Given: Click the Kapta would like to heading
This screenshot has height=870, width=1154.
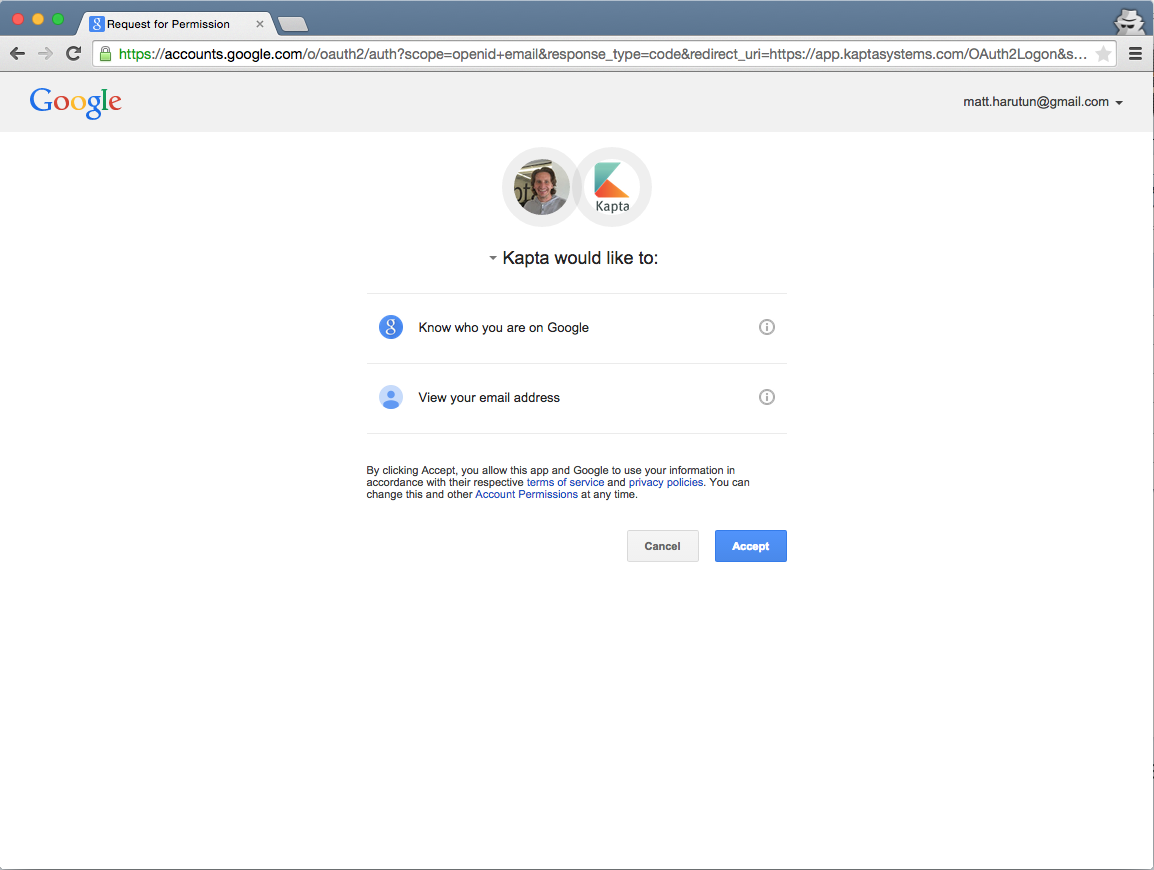Looking at the screenshot, I should click(580, 258).
